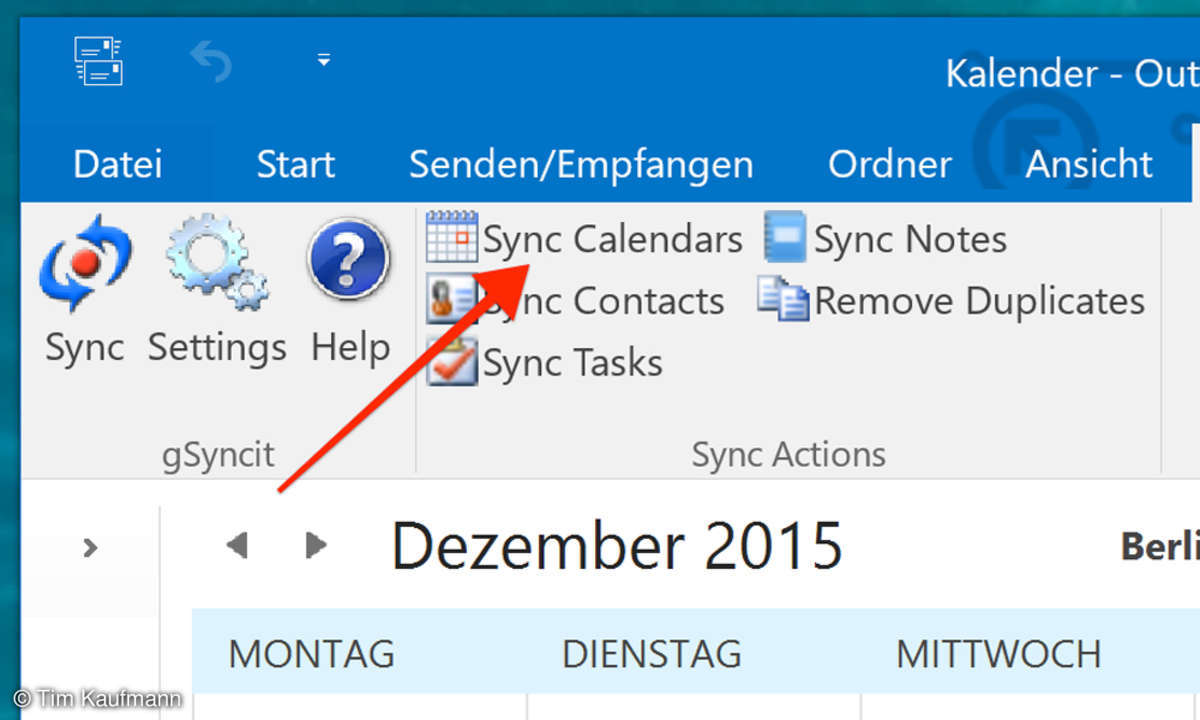
Task: Expand the collapsed folder pane chevron
Action: [x=90, y=547]
